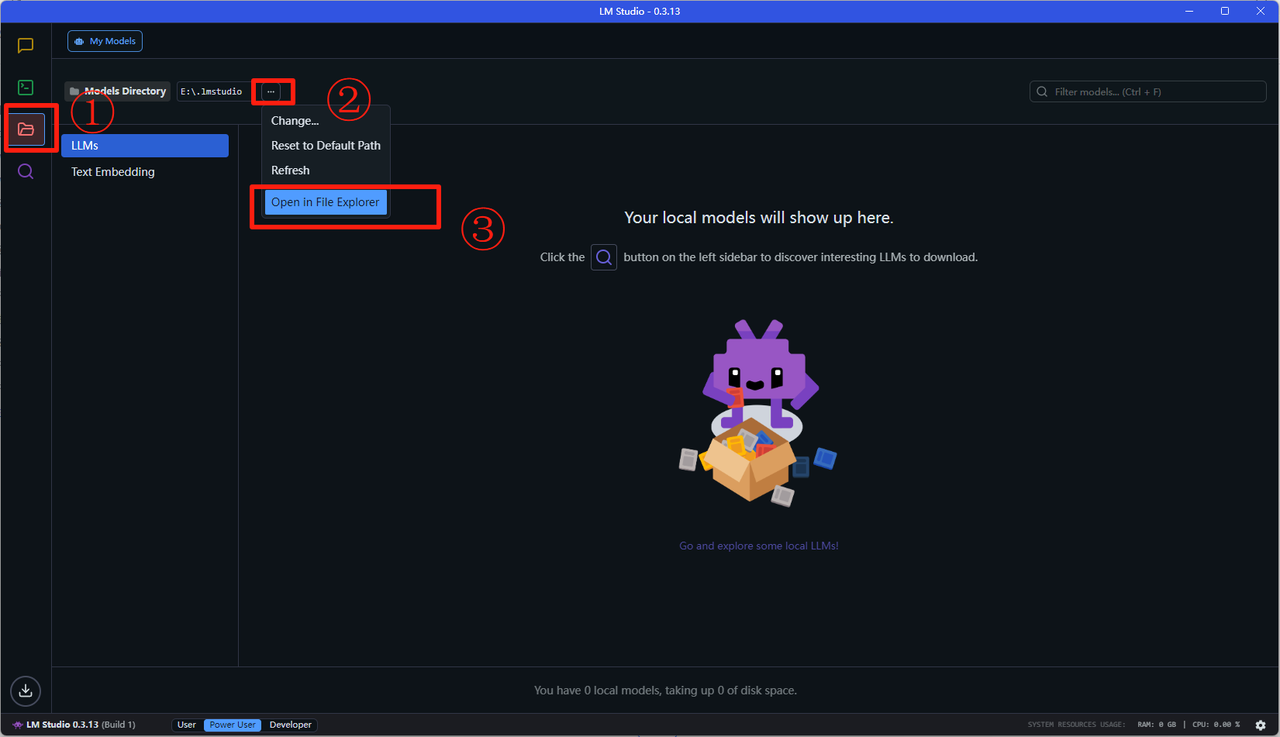The image size is (1280, 737).
Task: Select the LLMs category
Action: click(x=145, y=146)
